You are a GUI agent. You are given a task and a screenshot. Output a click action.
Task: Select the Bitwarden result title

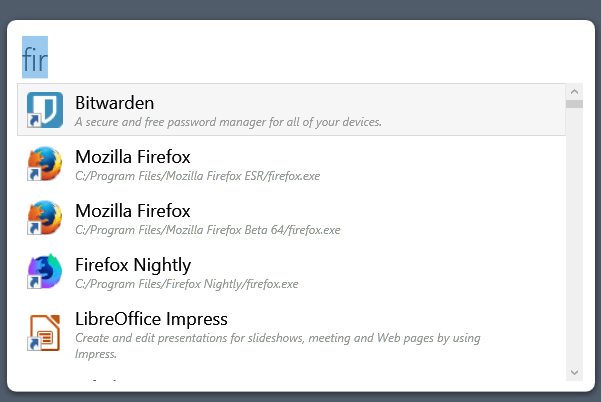click(115, 103)
